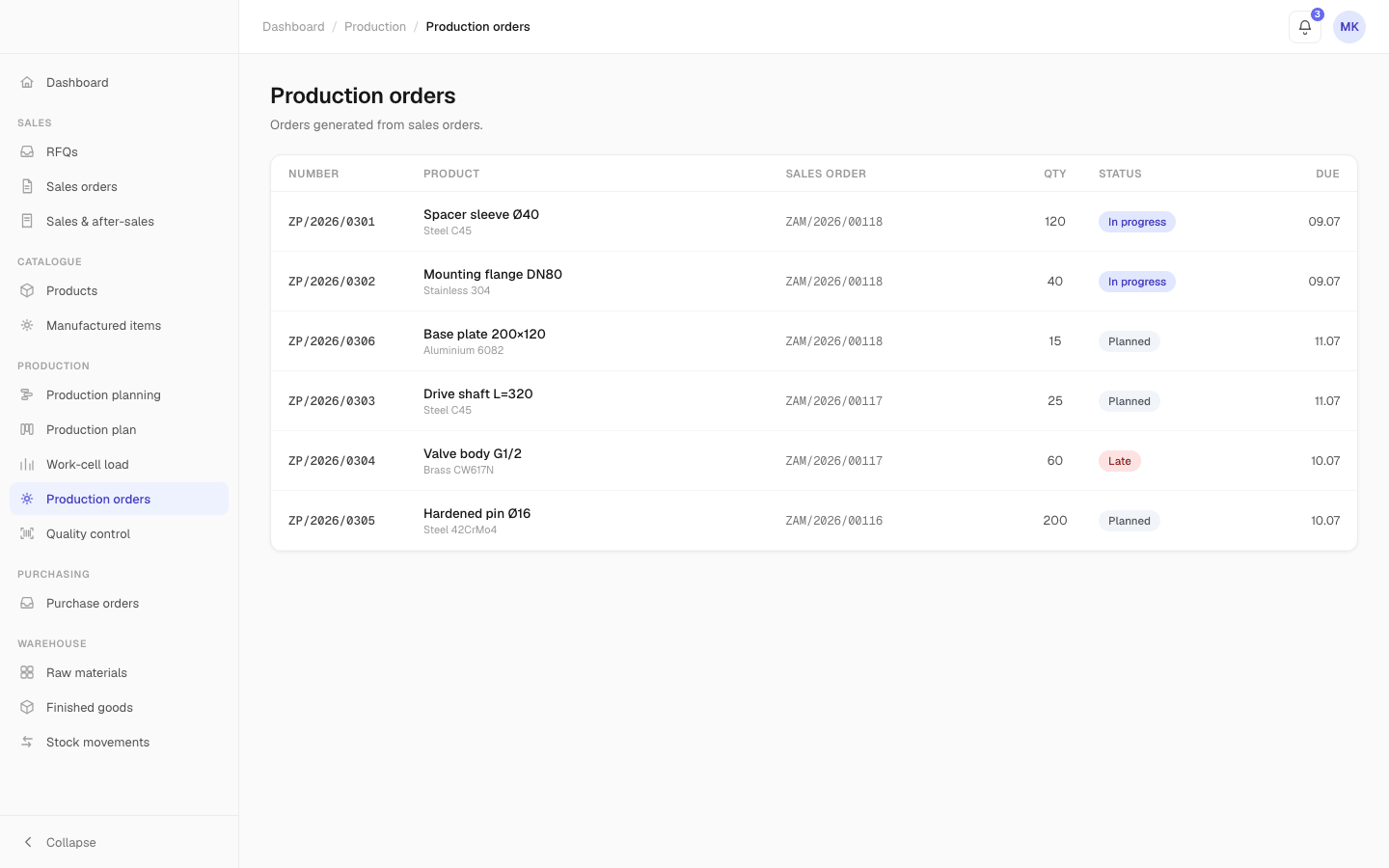Click Planned badge for Base plate
1389x868 pixels.
[1130, 341]
